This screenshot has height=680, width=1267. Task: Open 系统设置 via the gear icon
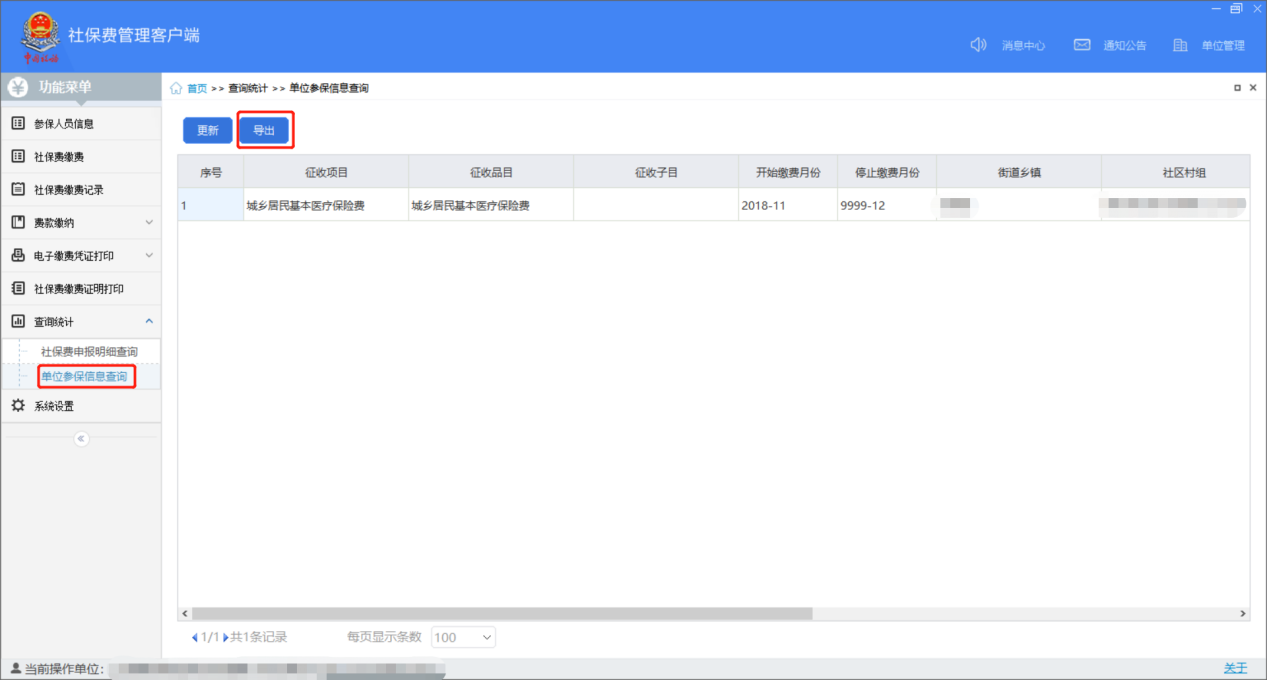point(18,406)
